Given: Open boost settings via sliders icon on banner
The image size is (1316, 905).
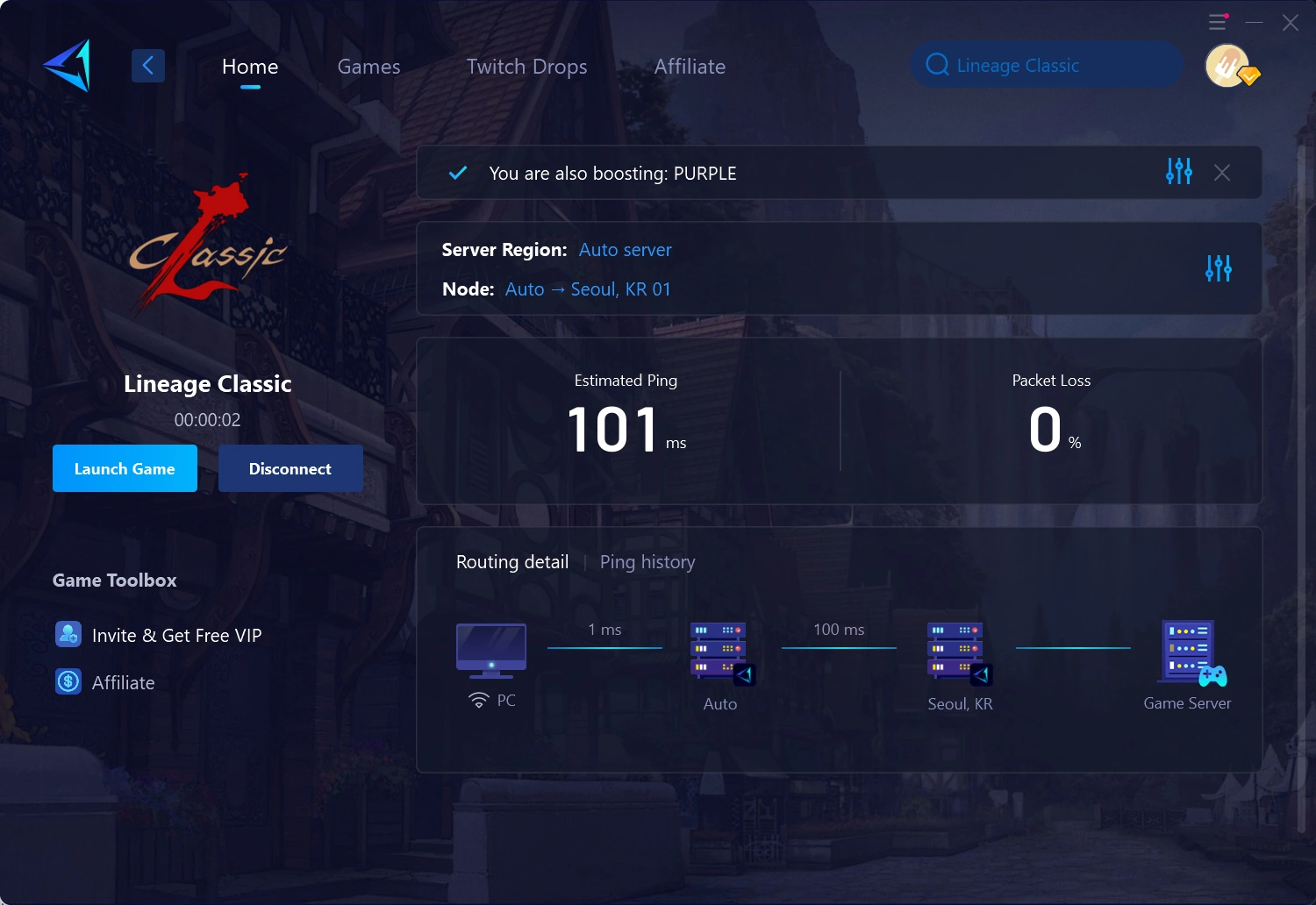Looking at the screenshot, I should point(1178,172).
